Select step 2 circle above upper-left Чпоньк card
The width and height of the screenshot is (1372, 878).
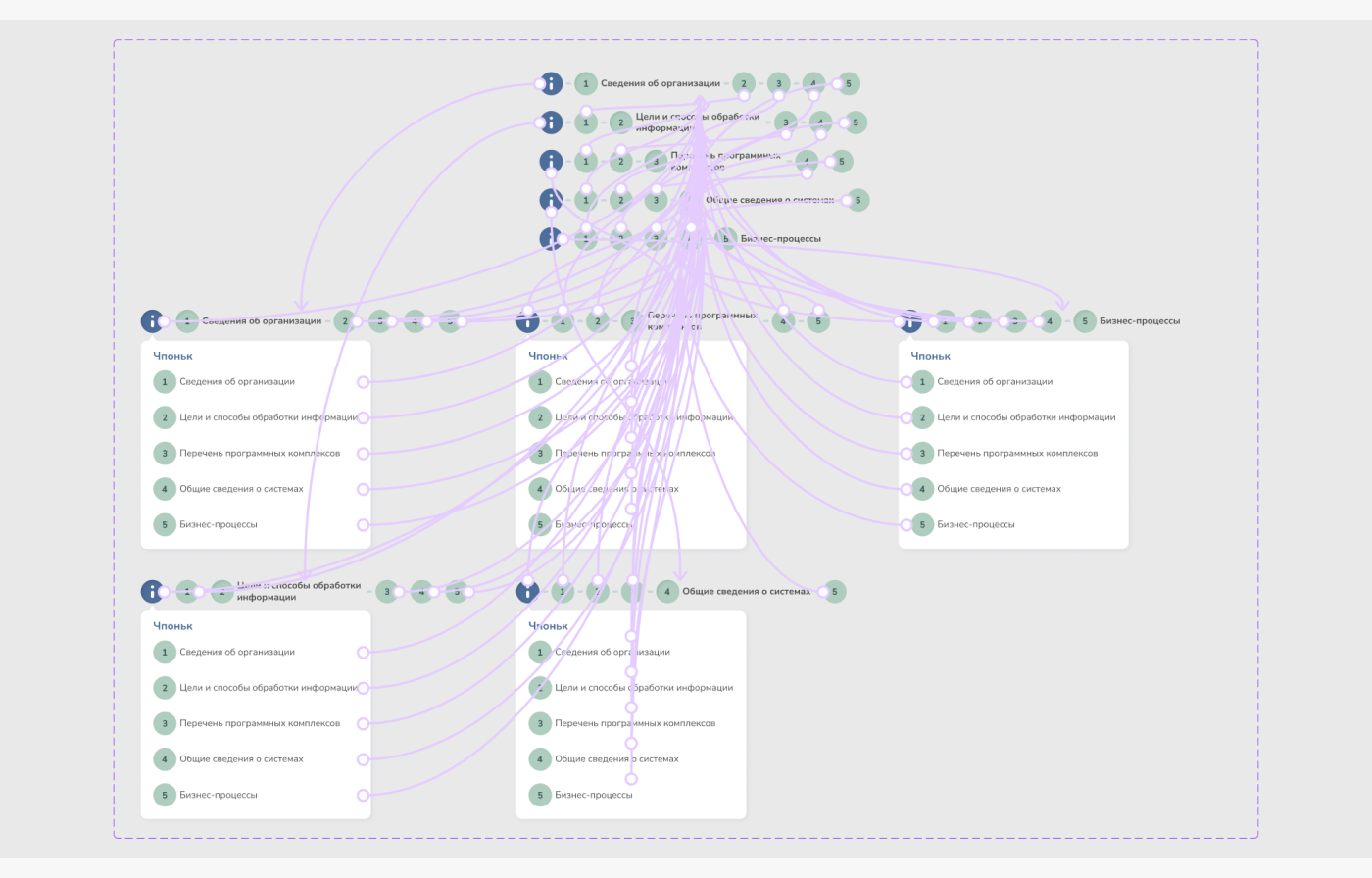point(344,321)
